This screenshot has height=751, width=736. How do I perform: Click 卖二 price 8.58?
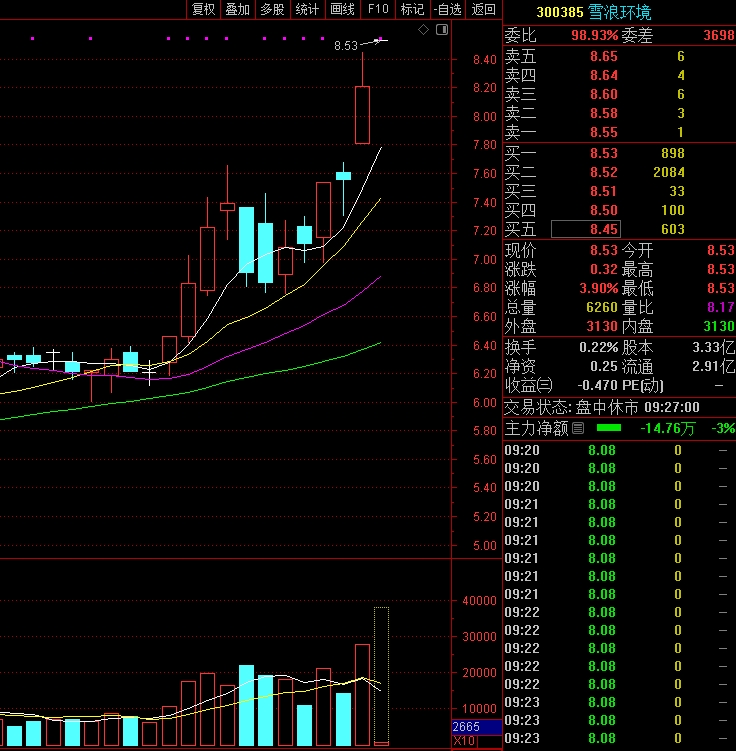pos(603,114)
